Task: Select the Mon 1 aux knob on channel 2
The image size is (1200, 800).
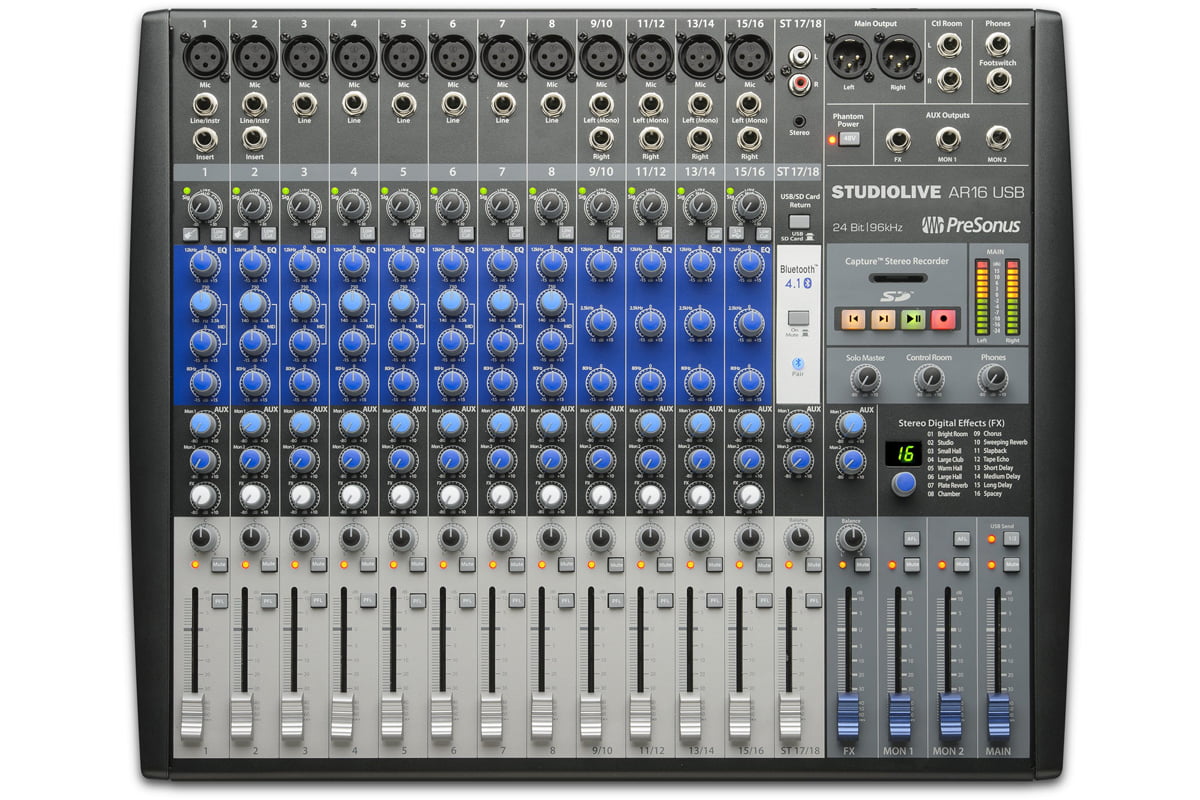Action: click(x=253, y=425)
